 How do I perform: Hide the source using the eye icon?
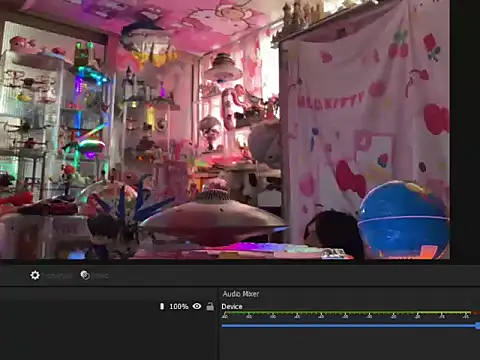point(197,306)
